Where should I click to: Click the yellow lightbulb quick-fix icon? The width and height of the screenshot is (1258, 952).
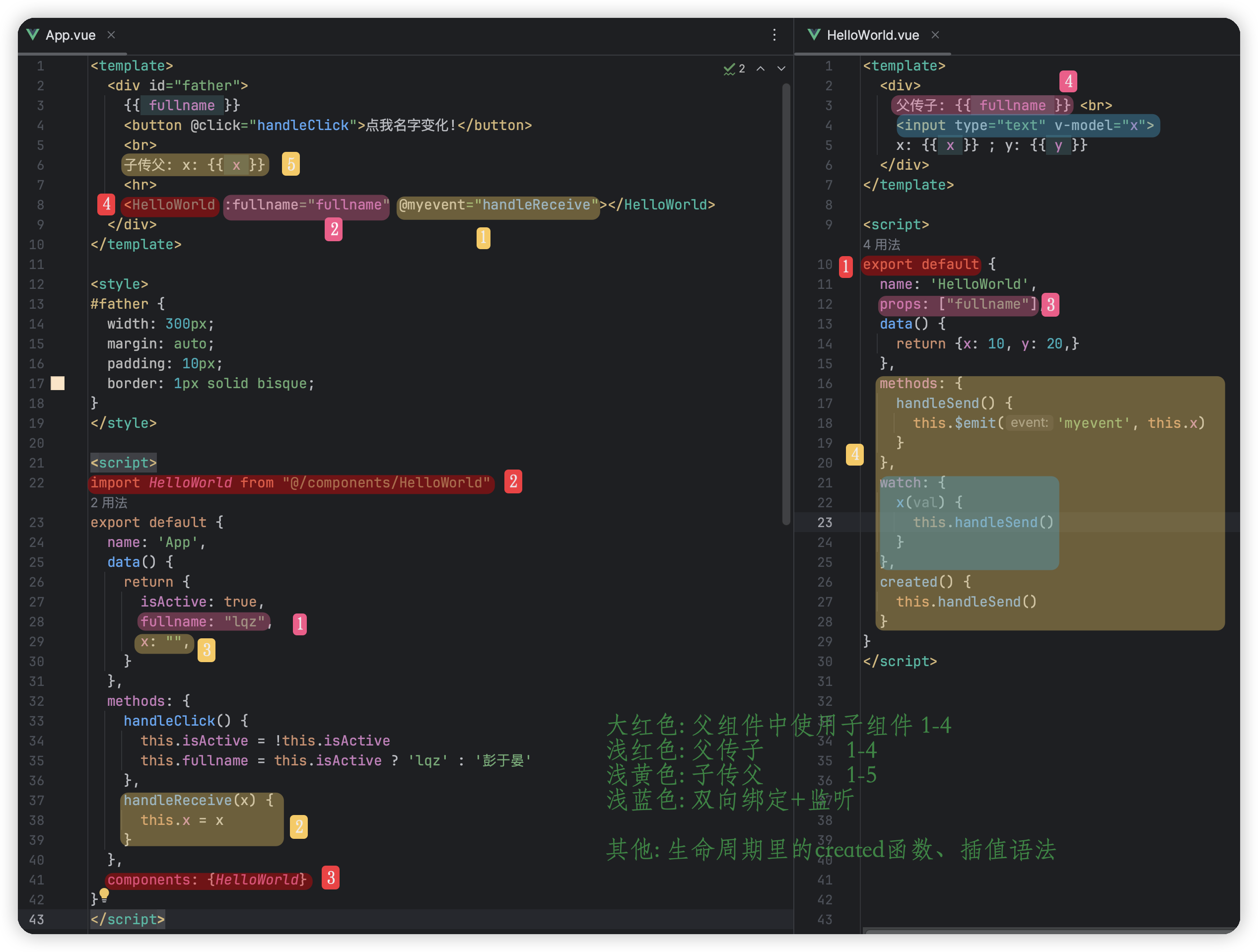coord(104,894)
